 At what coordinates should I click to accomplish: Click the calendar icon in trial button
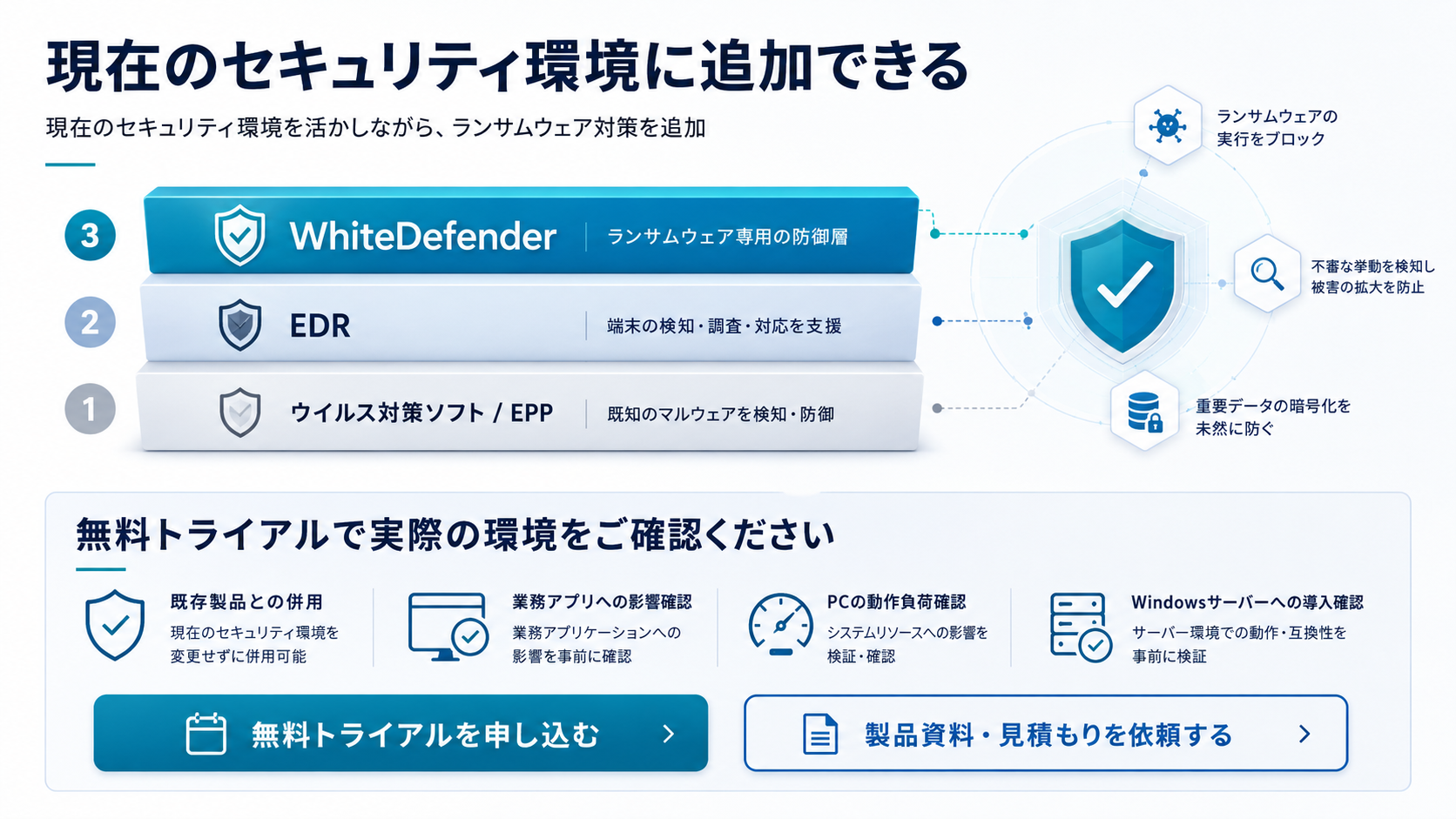[206, 734]
